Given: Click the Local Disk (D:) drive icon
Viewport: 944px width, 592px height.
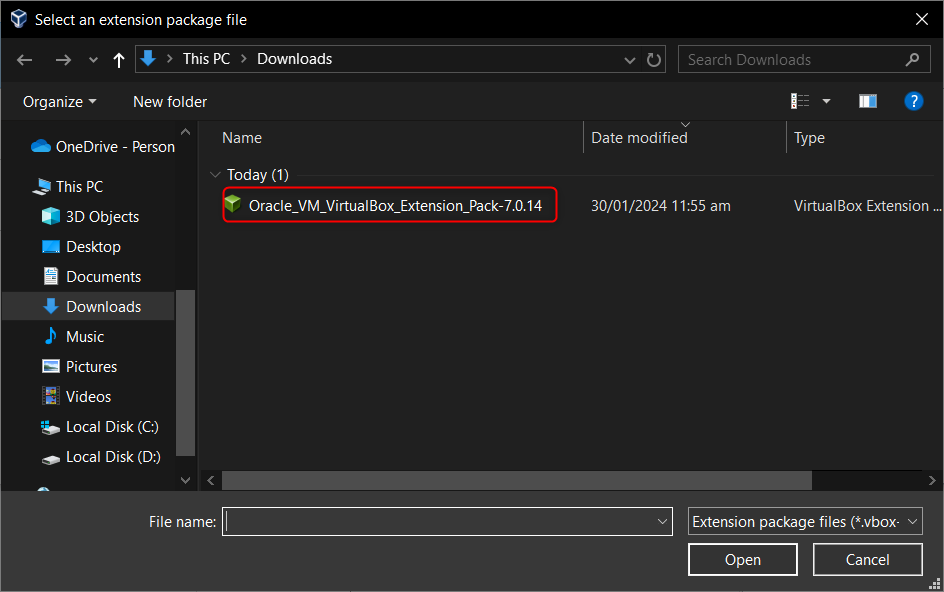Looking at the screenshot, I should [x=51, y=460].
